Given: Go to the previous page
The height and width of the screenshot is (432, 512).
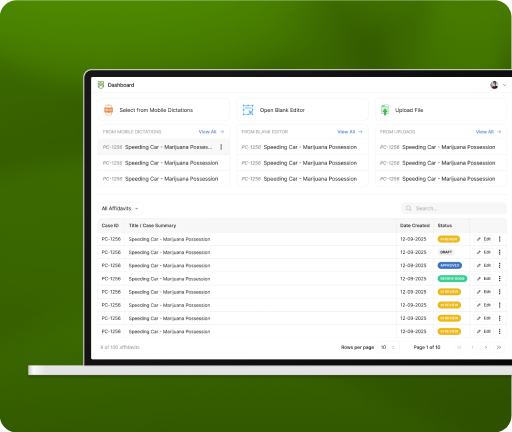Looking at the screenshot, I should [x=473, y=347].
